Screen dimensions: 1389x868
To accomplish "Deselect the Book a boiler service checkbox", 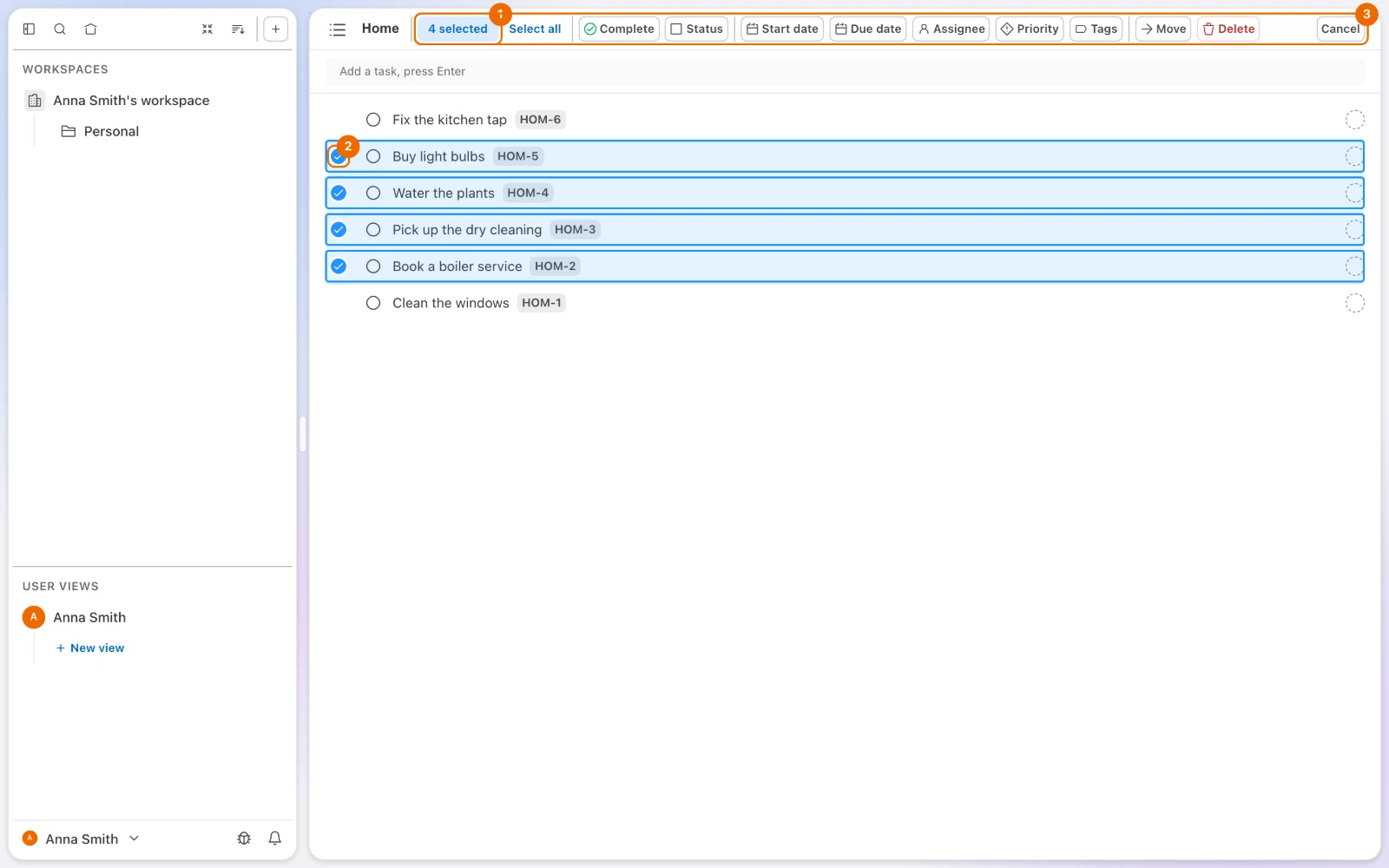I will tap(339, 266).
